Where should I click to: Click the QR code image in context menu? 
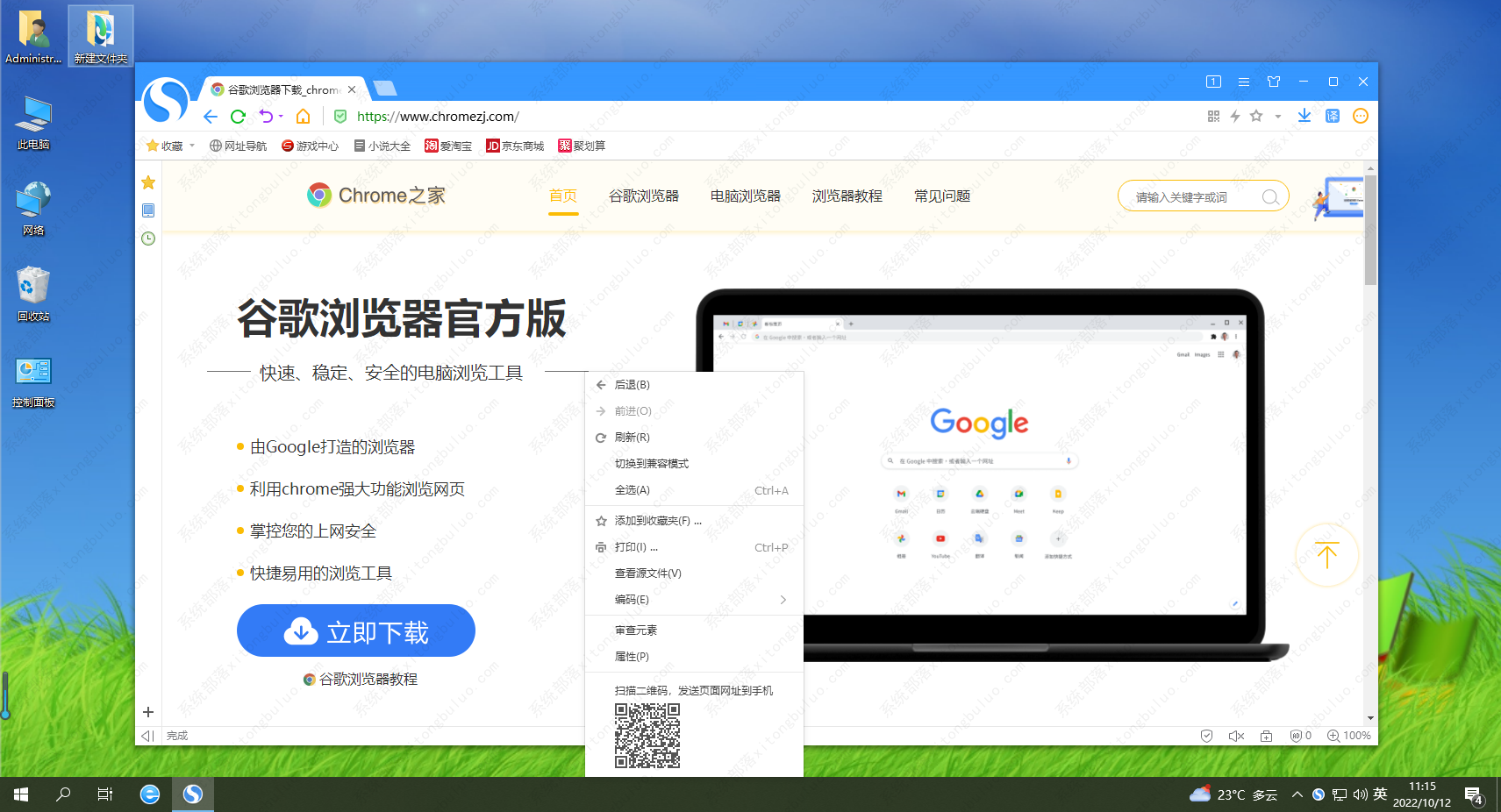tap(647, 736)
